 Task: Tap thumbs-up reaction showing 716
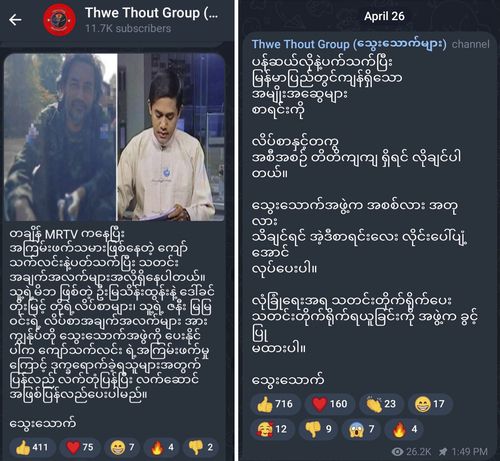(x=275, y=404)
